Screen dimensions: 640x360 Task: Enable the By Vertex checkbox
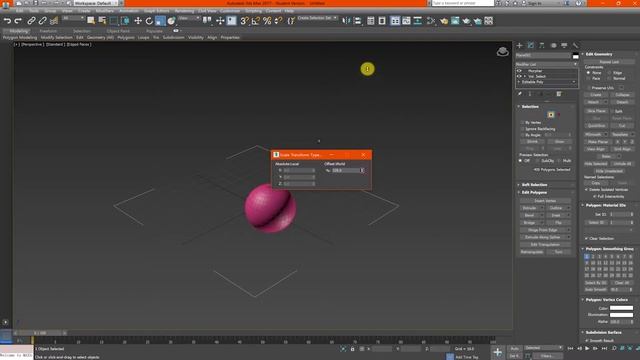click(x=522, y=122)
